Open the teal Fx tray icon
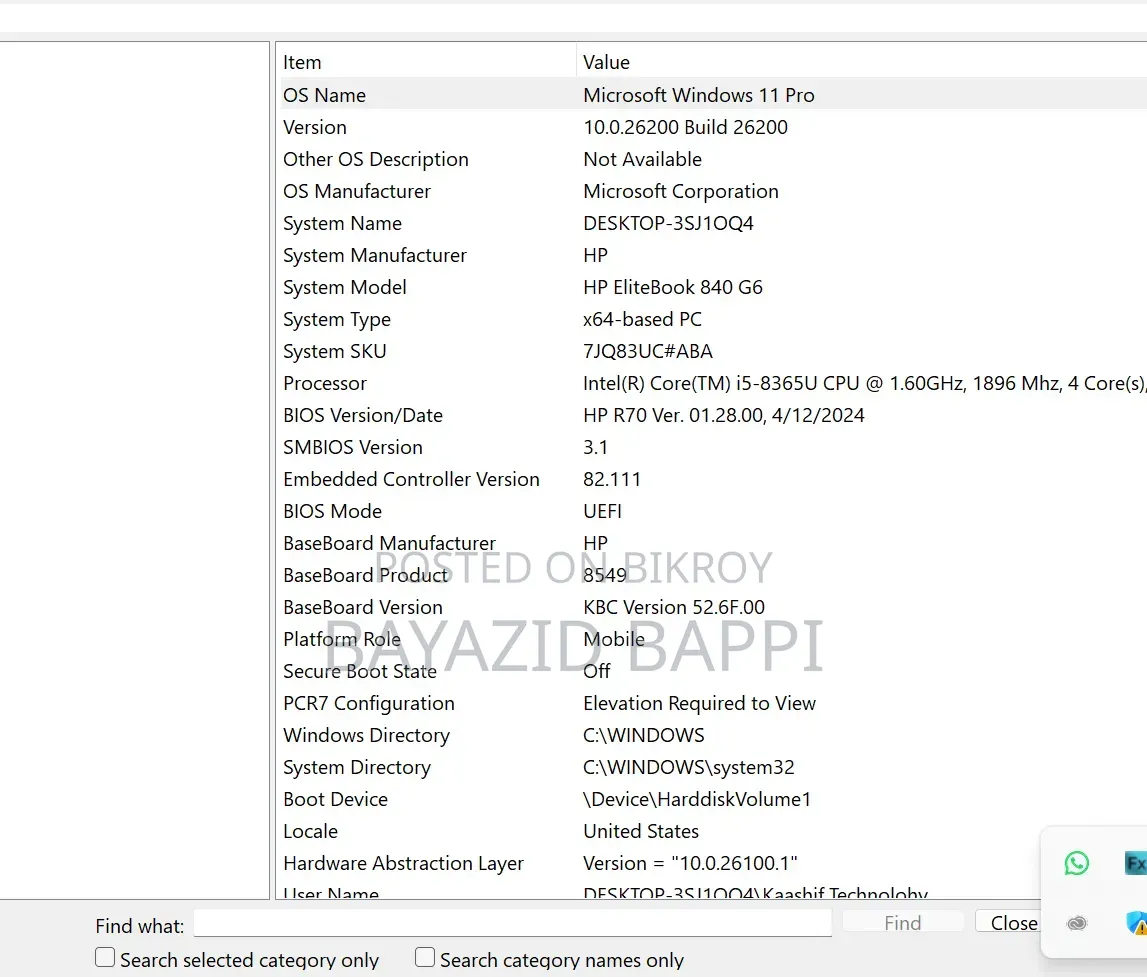The width and height of the screenshot is (1147, 977). [1136, 864]
